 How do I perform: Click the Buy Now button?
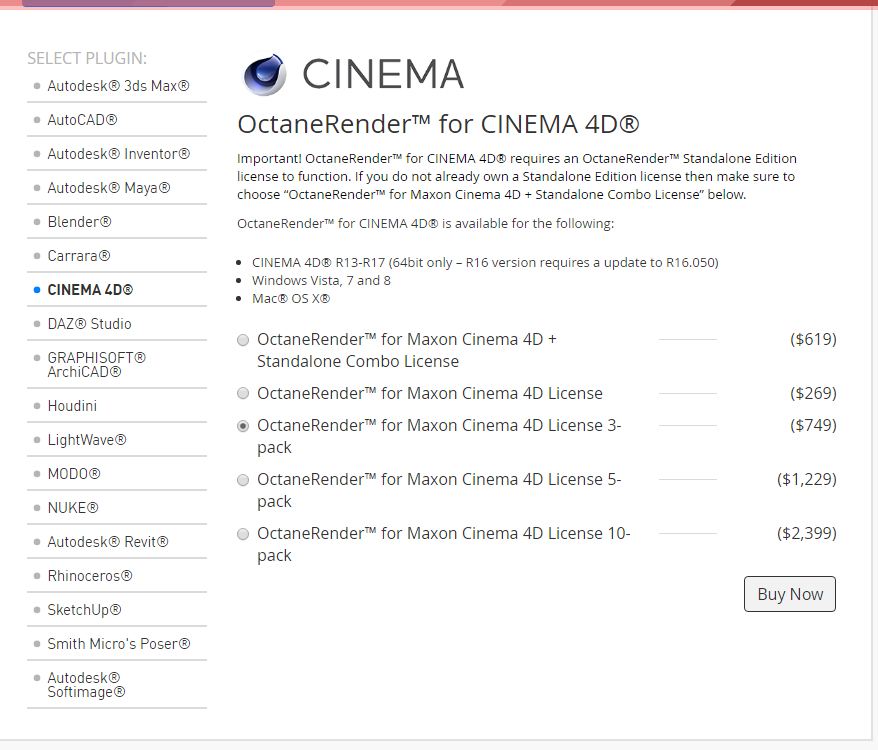click(x=790, y=594)
